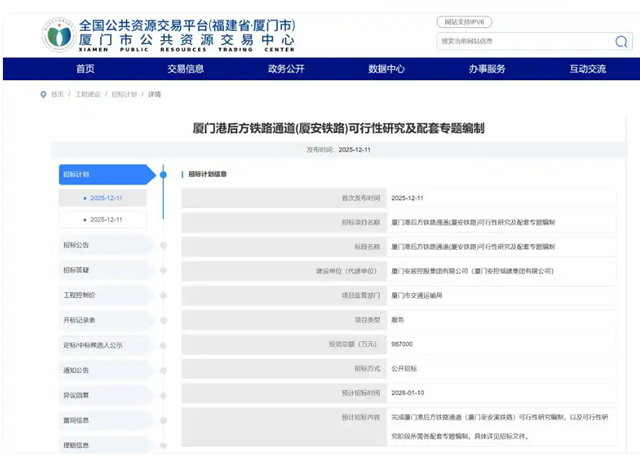Click 工程建设 in the breadcrumb
The height and width of the screenshot is (462, 640).
point(88,94)
